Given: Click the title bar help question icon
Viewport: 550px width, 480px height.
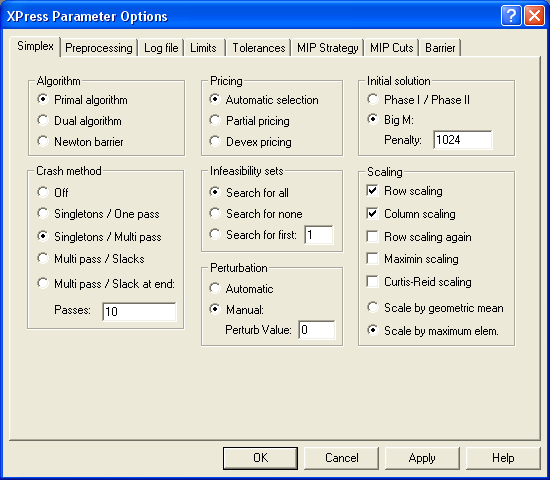Looking at the screenshot, I should 511,16.
